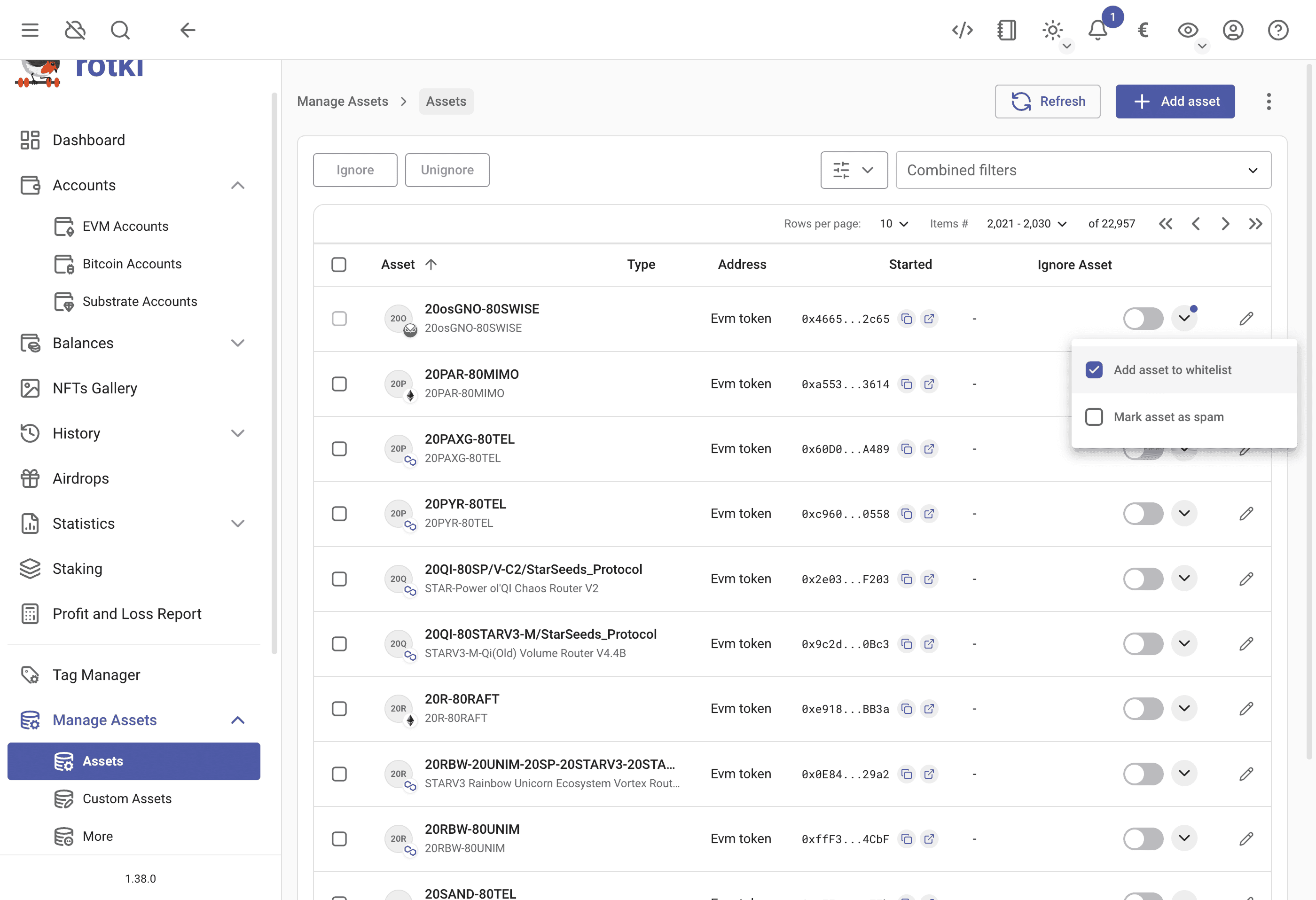The height and width of the screenshot is (900, 1316).
Task: Jump to the last page of assets
Action: click(1255, 224)
